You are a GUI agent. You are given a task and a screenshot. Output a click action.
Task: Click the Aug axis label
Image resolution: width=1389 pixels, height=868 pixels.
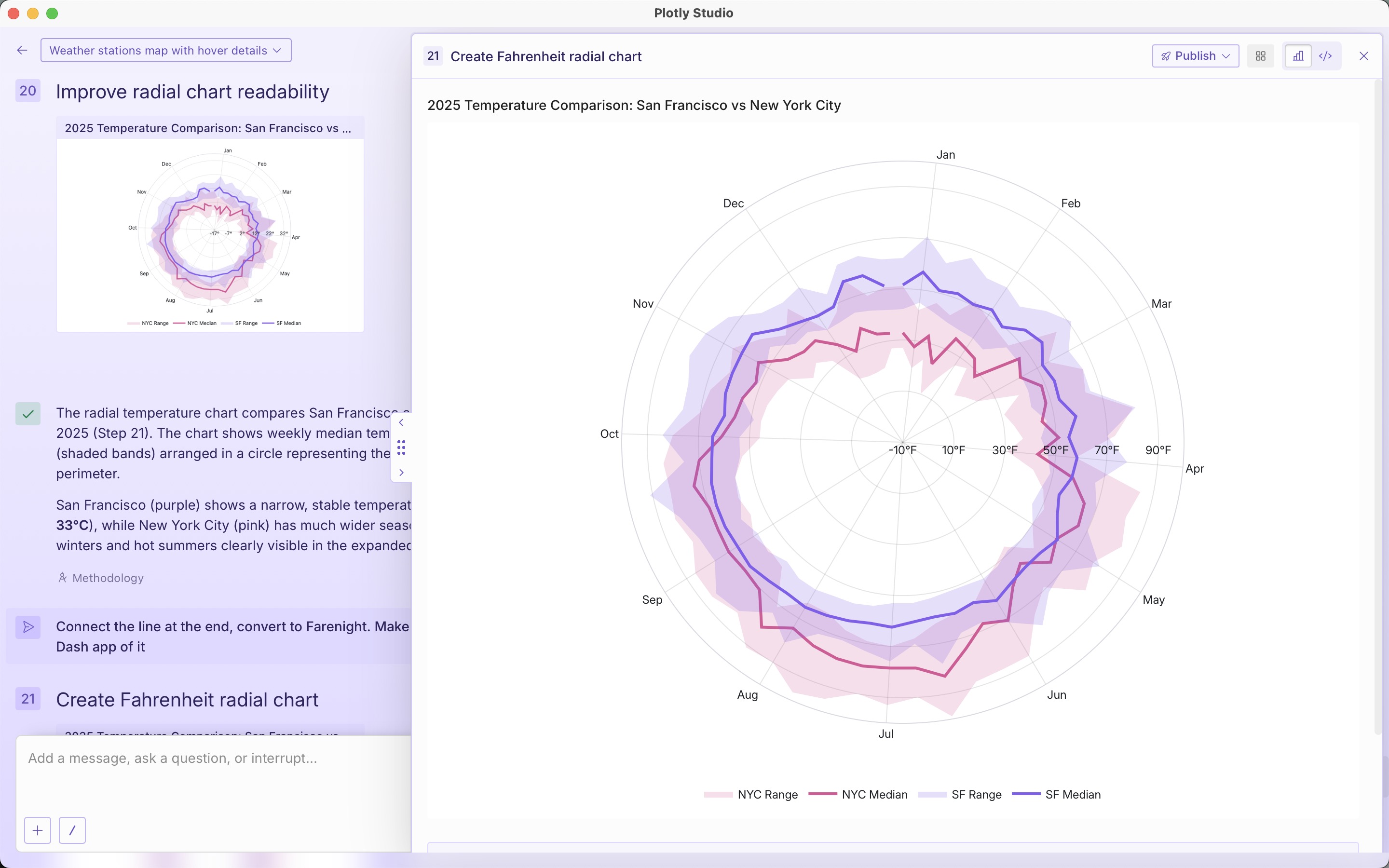[x=747, y=694]
